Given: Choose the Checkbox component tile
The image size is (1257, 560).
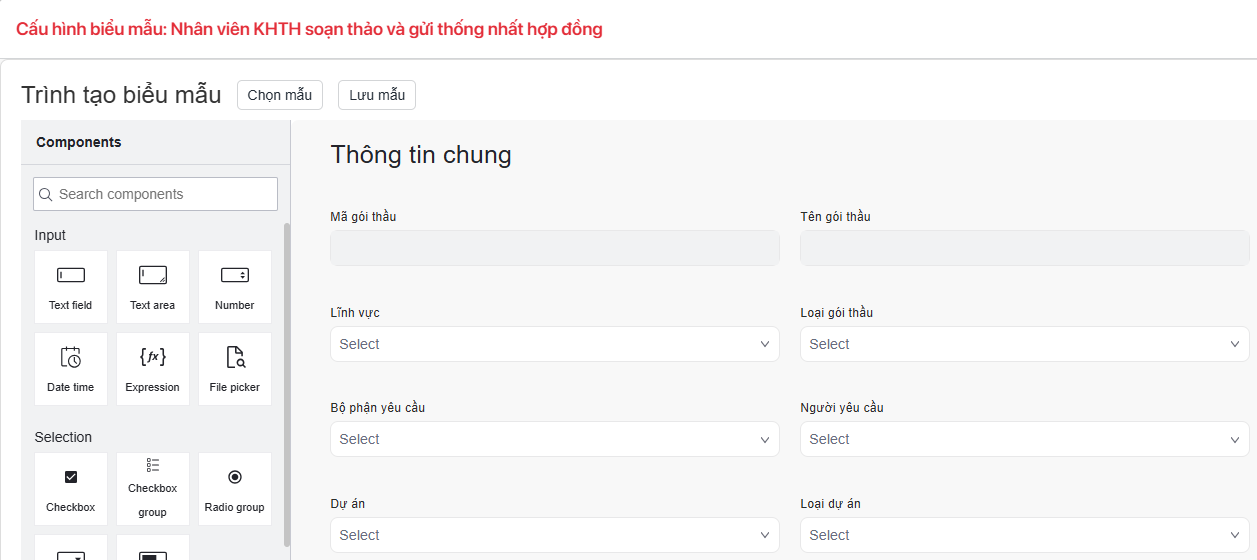Looking at the screenshot, I should pos(70,489).
